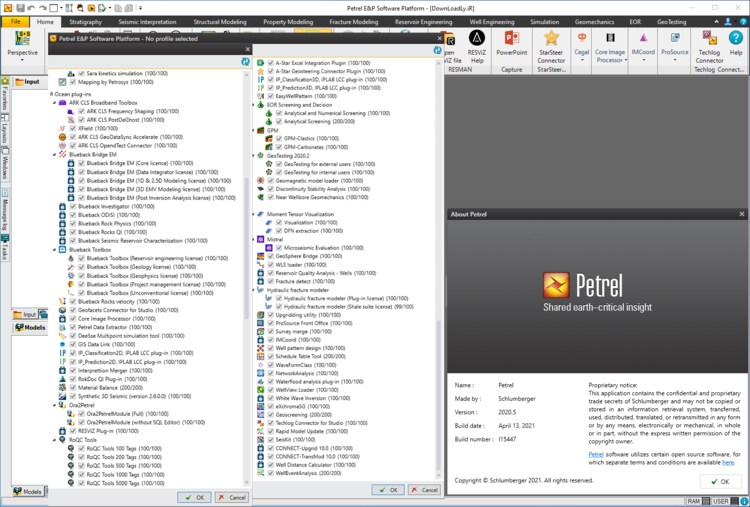The image size is (750, 507).
Task: Click the user account icon near ribbon
Action: pyautogui.click(x=728, y=22)
